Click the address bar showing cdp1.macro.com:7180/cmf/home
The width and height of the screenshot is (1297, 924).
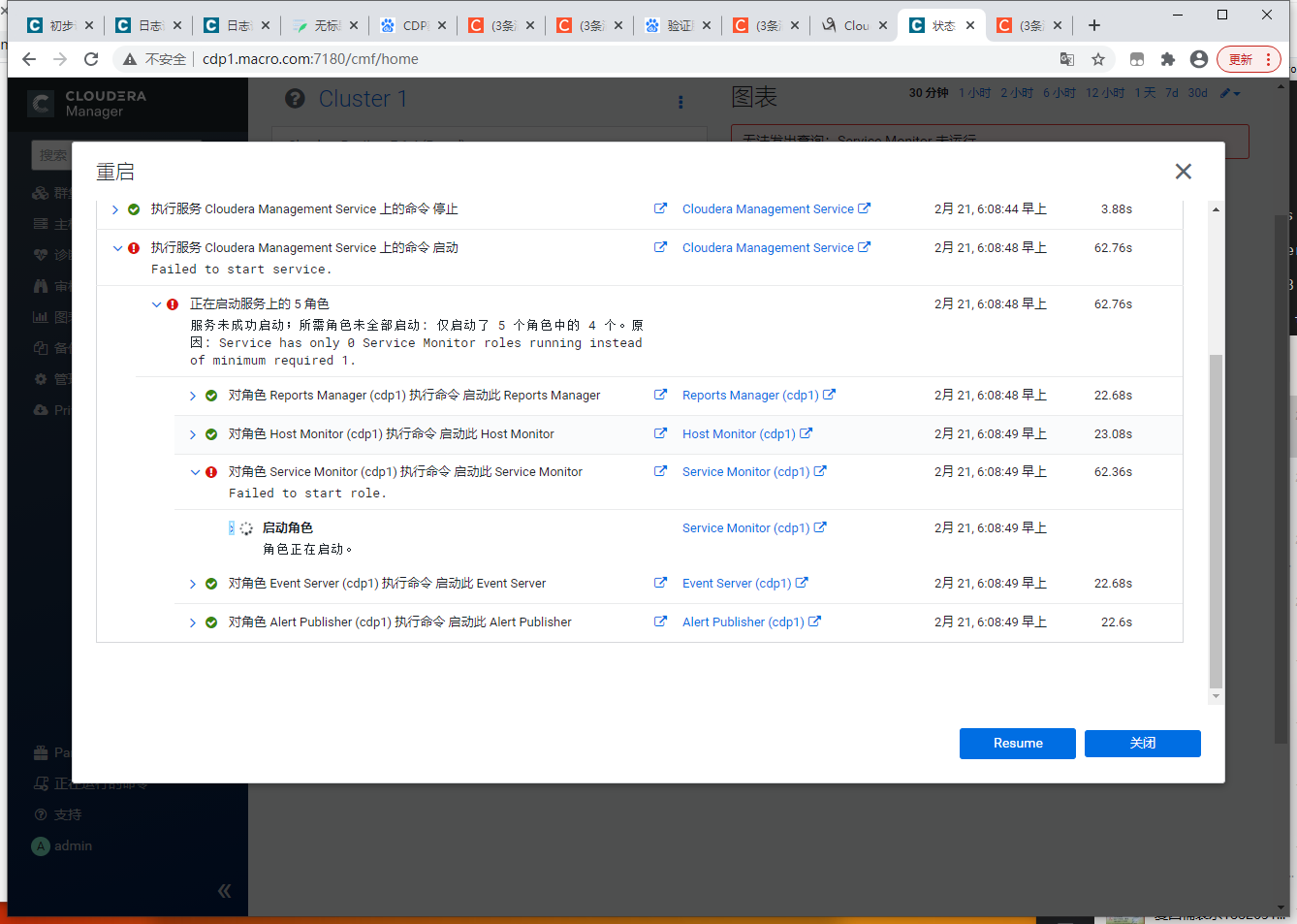[x=310, y=59]
